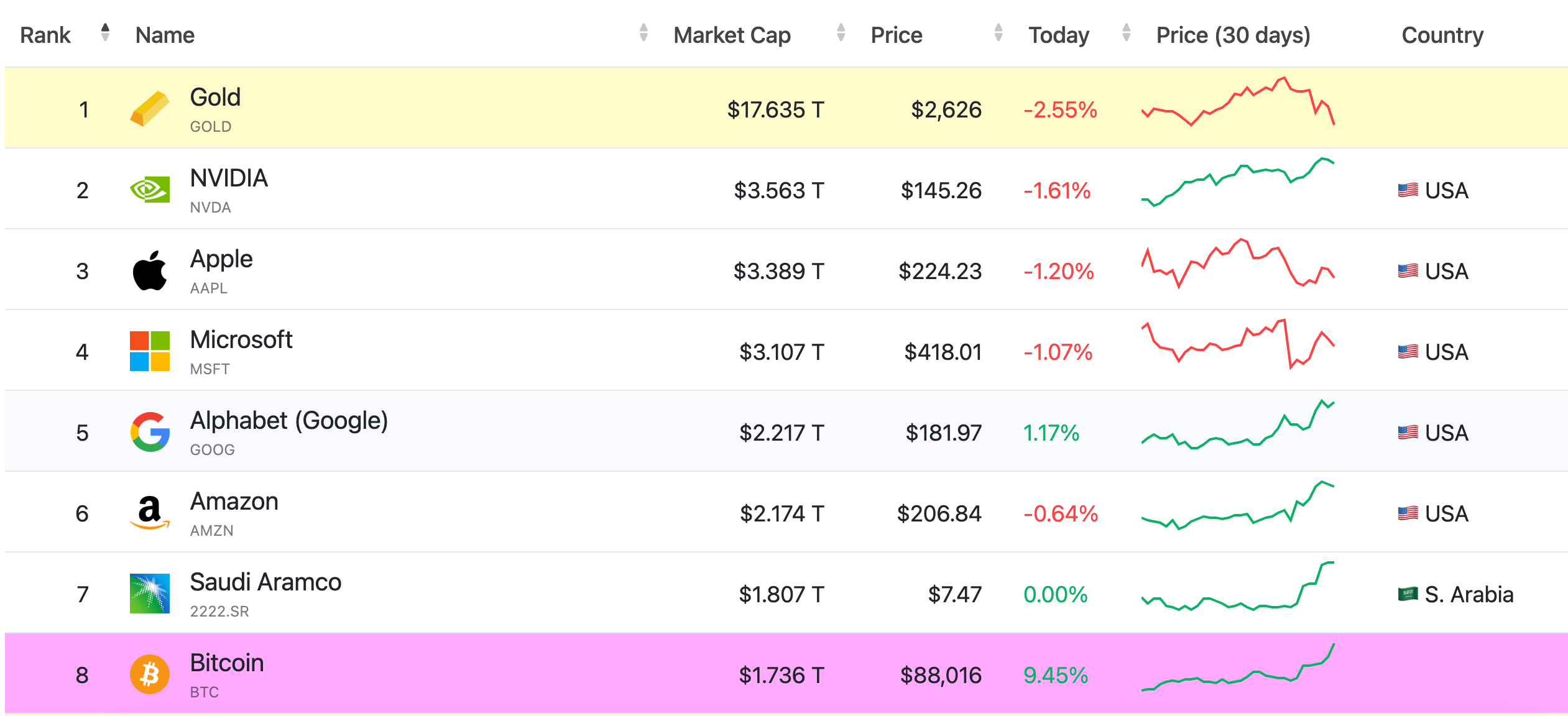This screenshot has width=1568, height=716.
Task: Click the 2222.SR ticker symbol
Action: 219,612
